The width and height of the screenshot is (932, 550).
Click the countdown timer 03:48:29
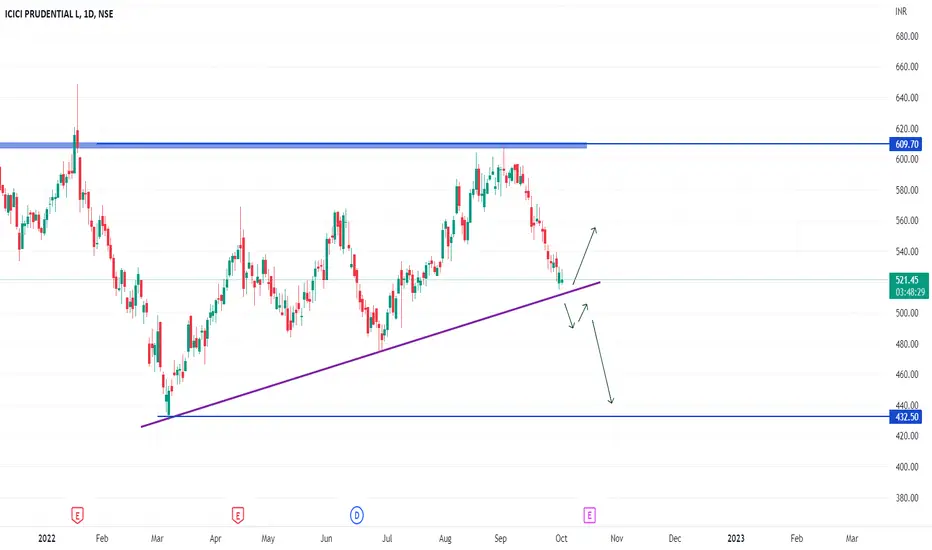point(911,292)
